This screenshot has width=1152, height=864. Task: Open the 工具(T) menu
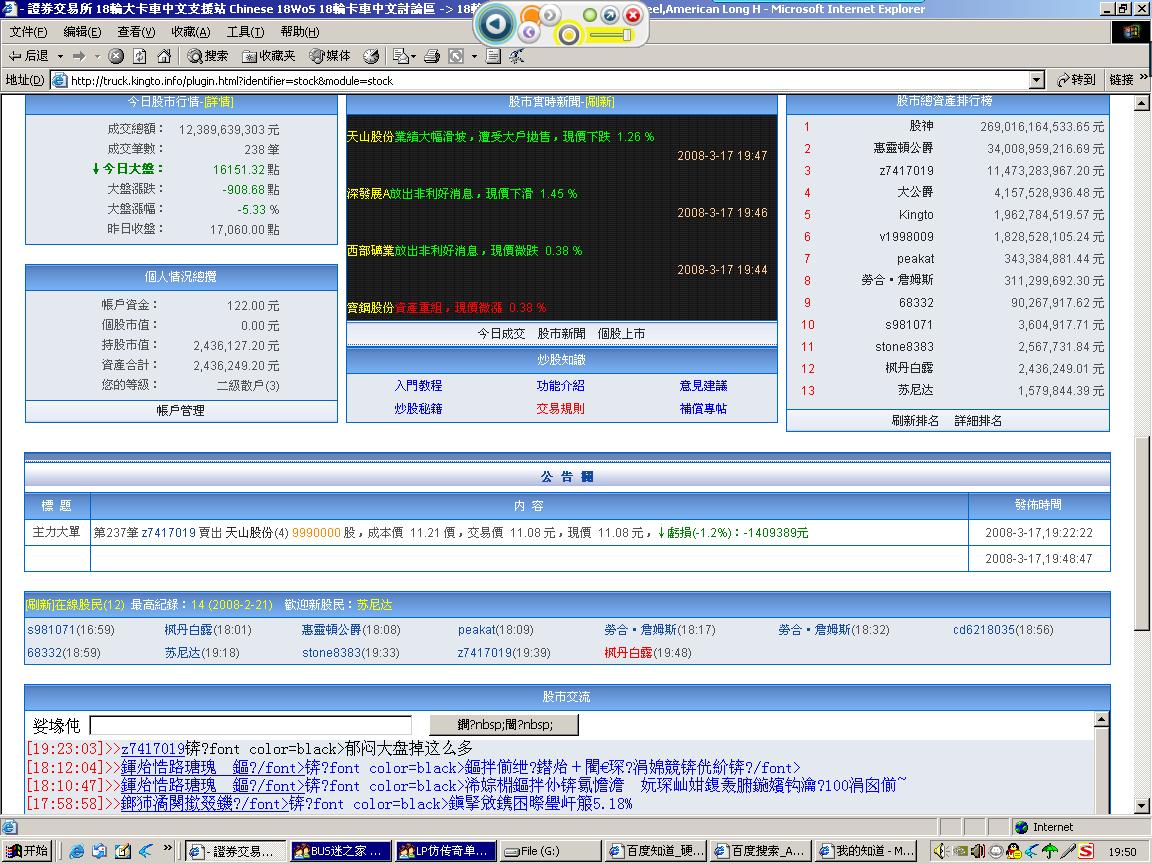(x=245, y=32)
